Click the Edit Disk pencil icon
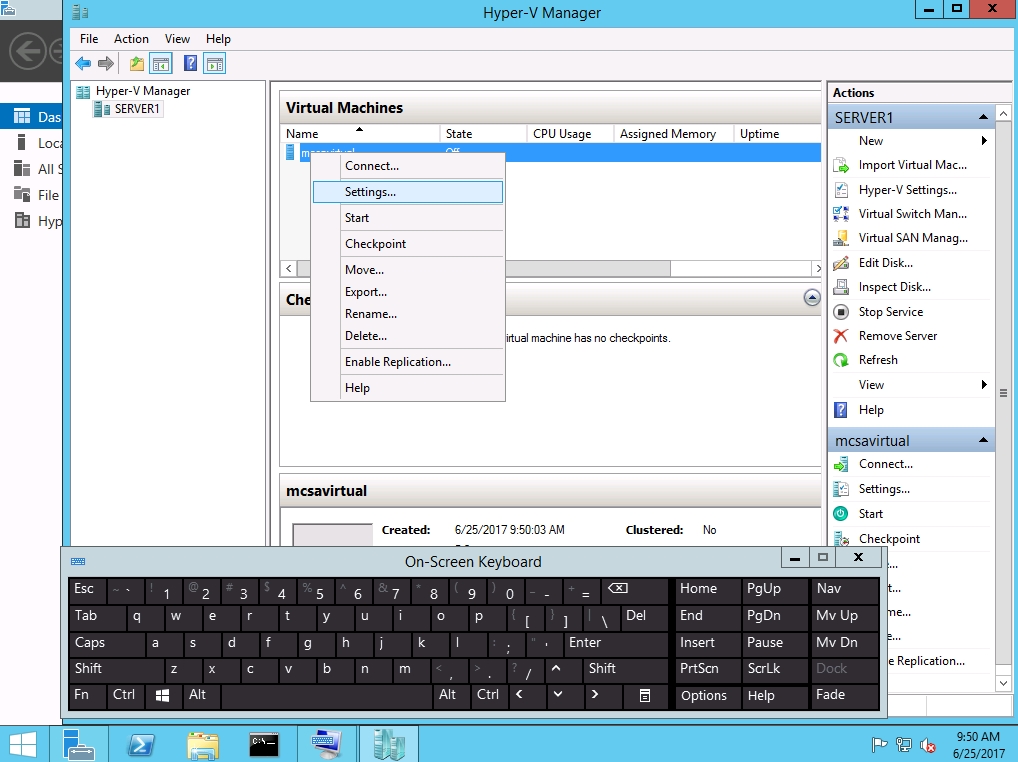Screen dimensions: 1018x762 (x=841, y=263)
